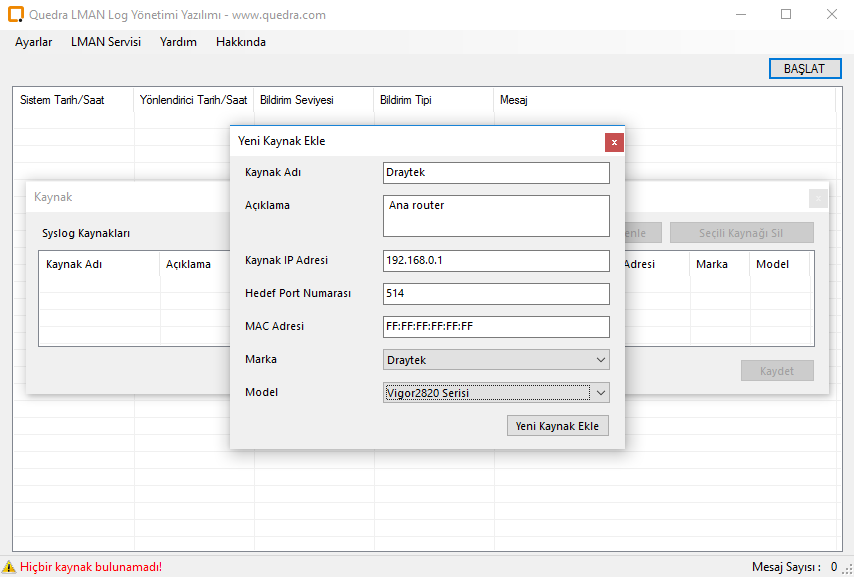The image size is (854, 577).
Task: Edit the Kaynak IP Adresi field
Action: pyautogui.click(x=495, y=261)
